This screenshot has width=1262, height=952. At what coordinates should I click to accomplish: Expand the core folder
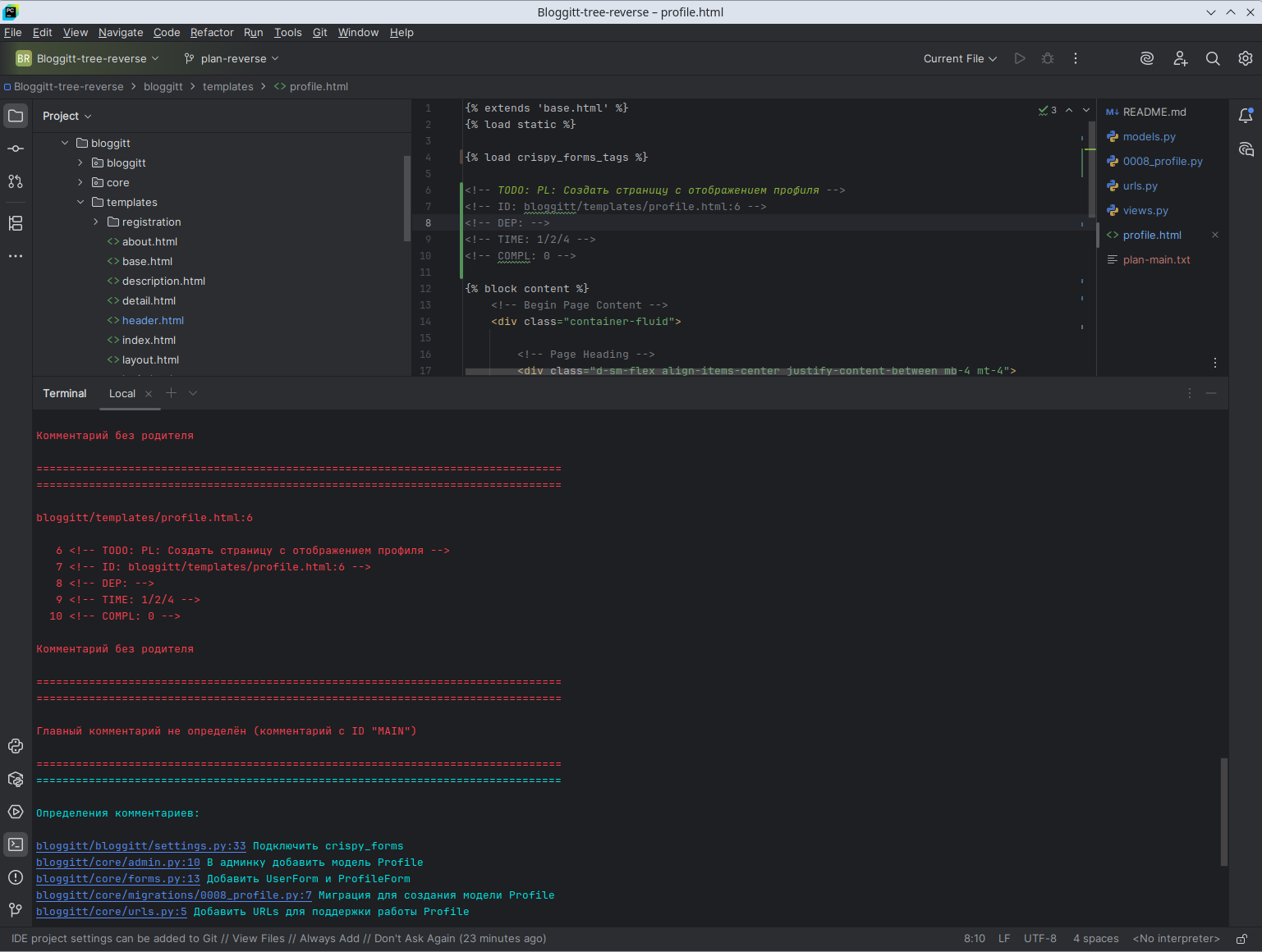[80, 182]
